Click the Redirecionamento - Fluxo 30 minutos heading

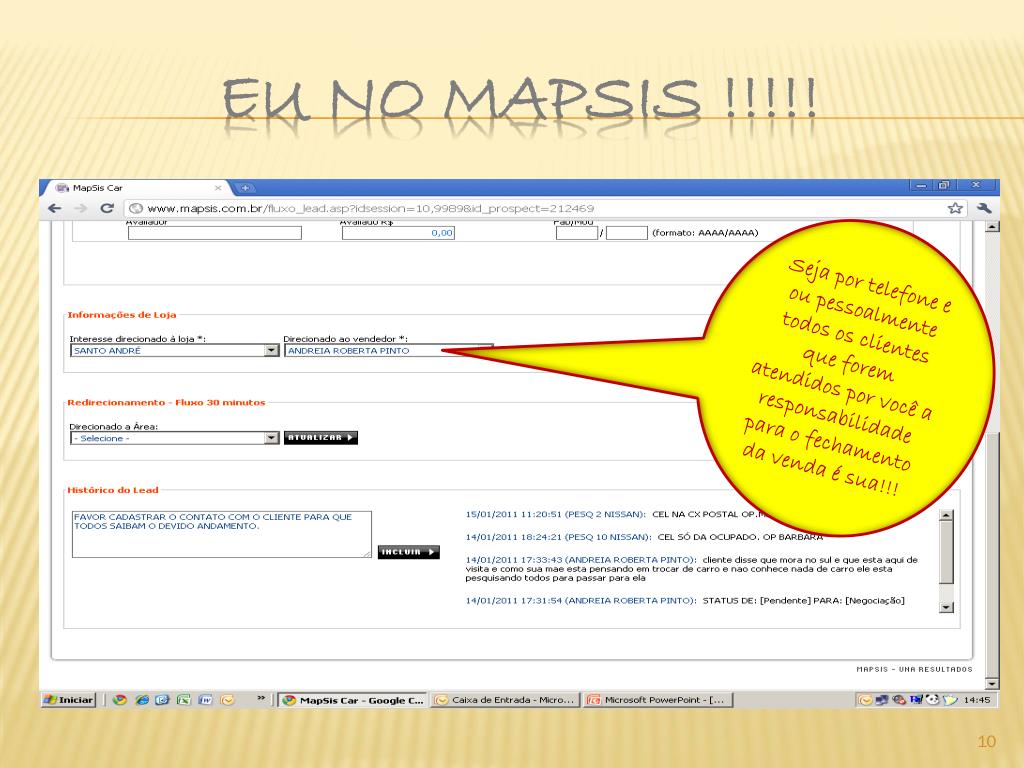click(167, 402)
